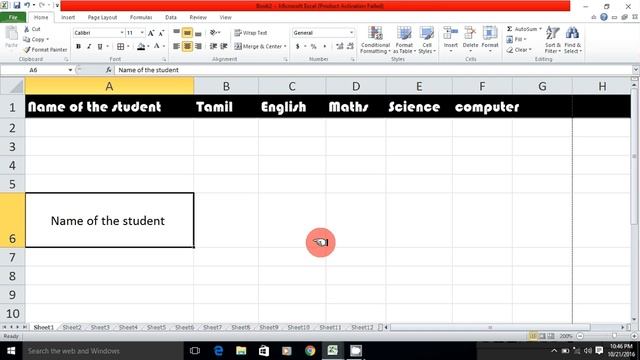Toggle Middle Align vertical alignment
Viewport: 640px width, 360px height.
point(187,33)
